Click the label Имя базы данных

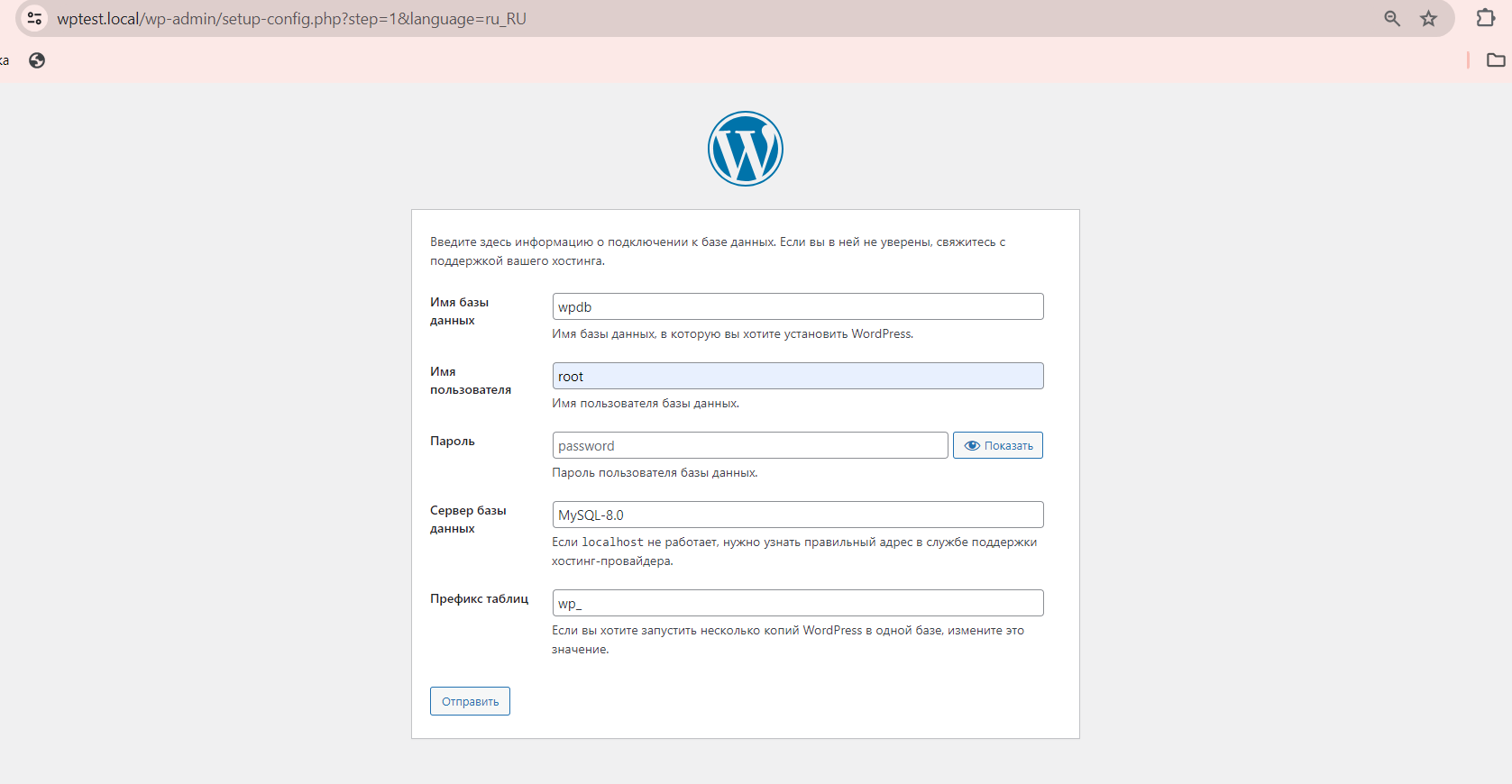coord(460,311)
